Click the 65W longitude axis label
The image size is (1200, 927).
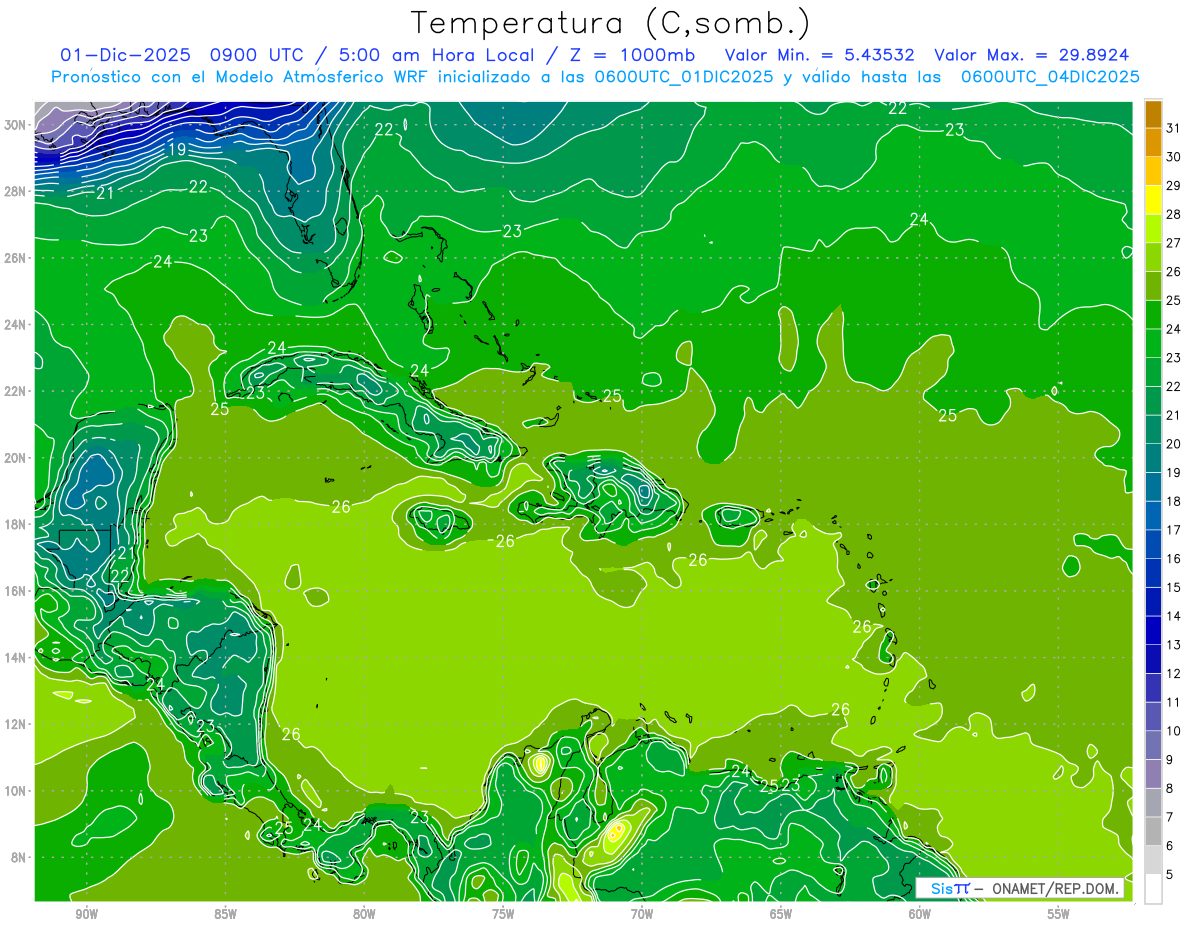(781, 914)
